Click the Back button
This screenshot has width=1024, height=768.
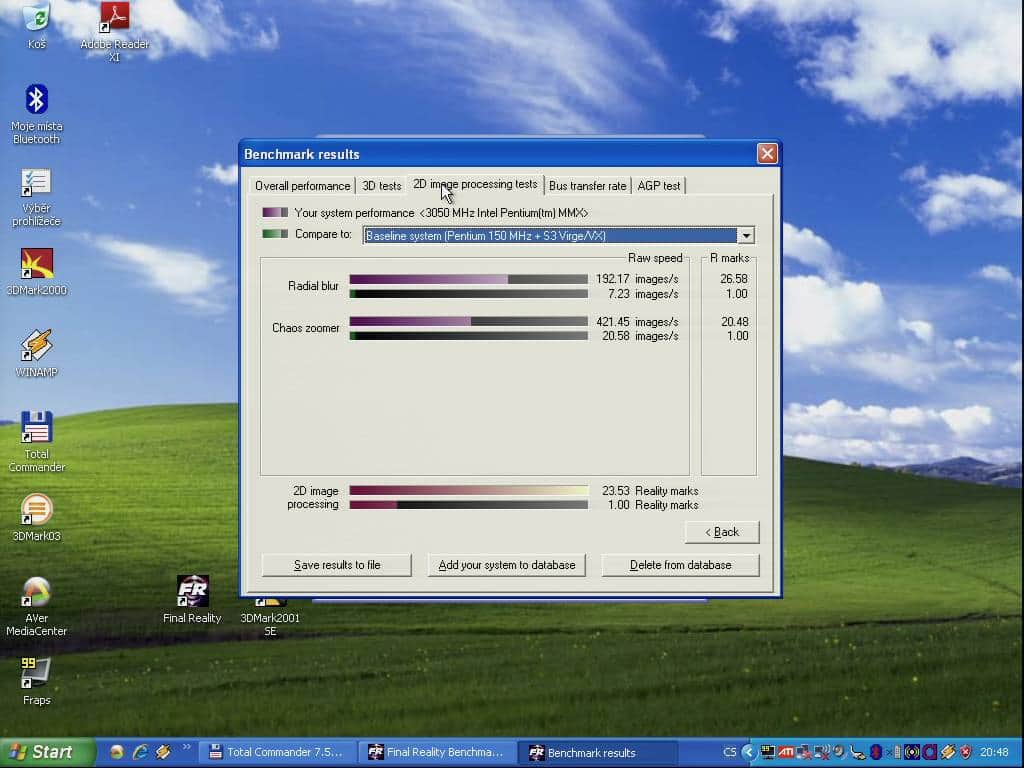[722, 532]
